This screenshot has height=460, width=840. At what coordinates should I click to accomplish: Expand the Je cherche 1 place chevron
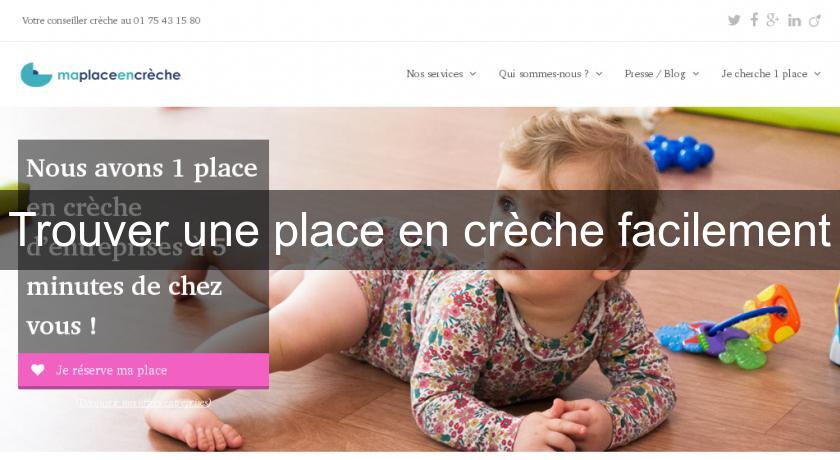coord(817,74)
